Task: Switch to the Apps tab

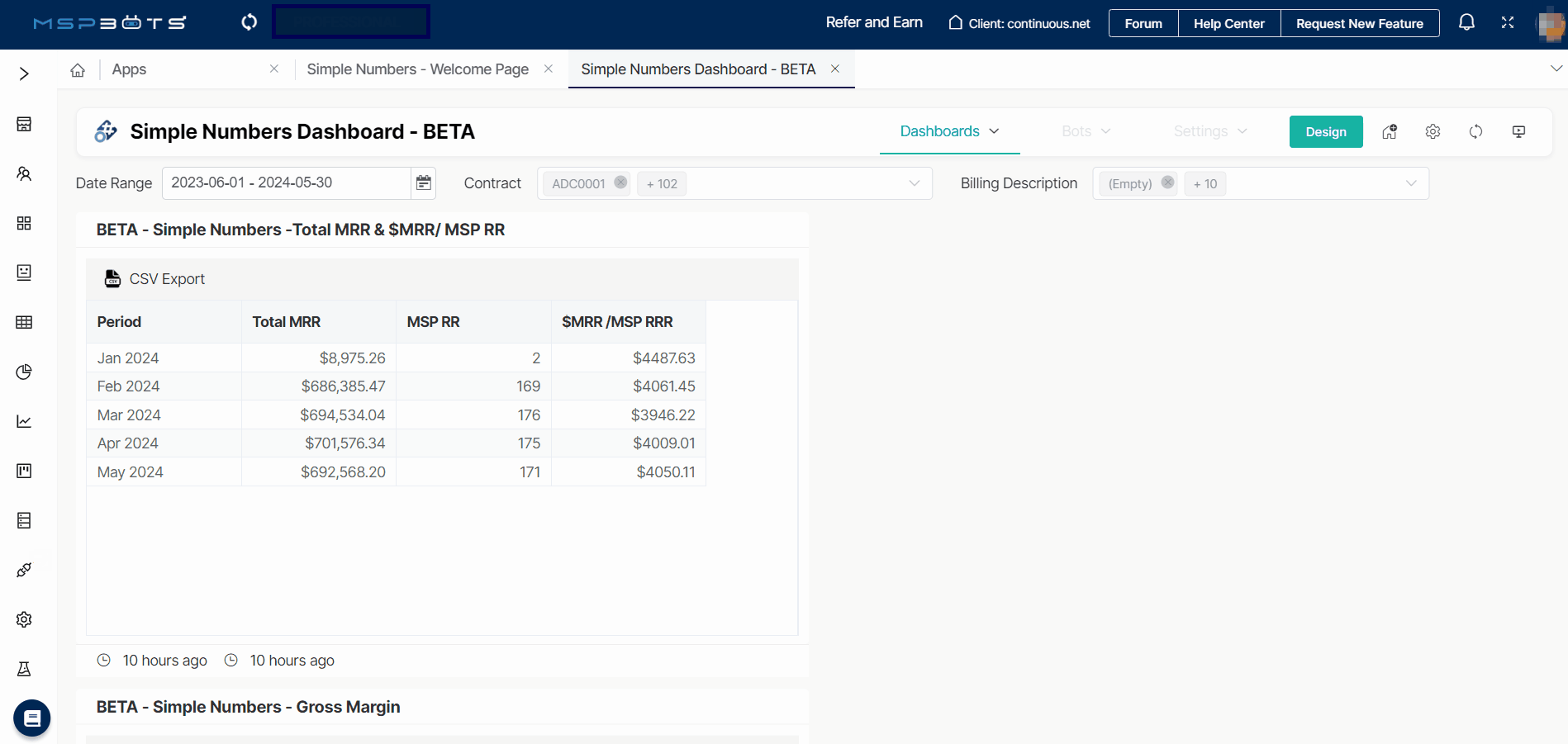Action: tap(130, 69)
